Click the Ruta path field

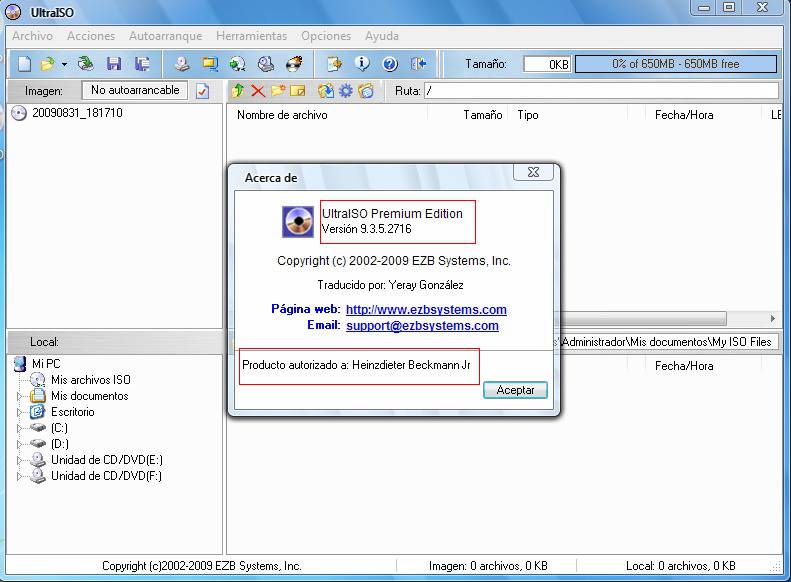[x=601, y=91]
